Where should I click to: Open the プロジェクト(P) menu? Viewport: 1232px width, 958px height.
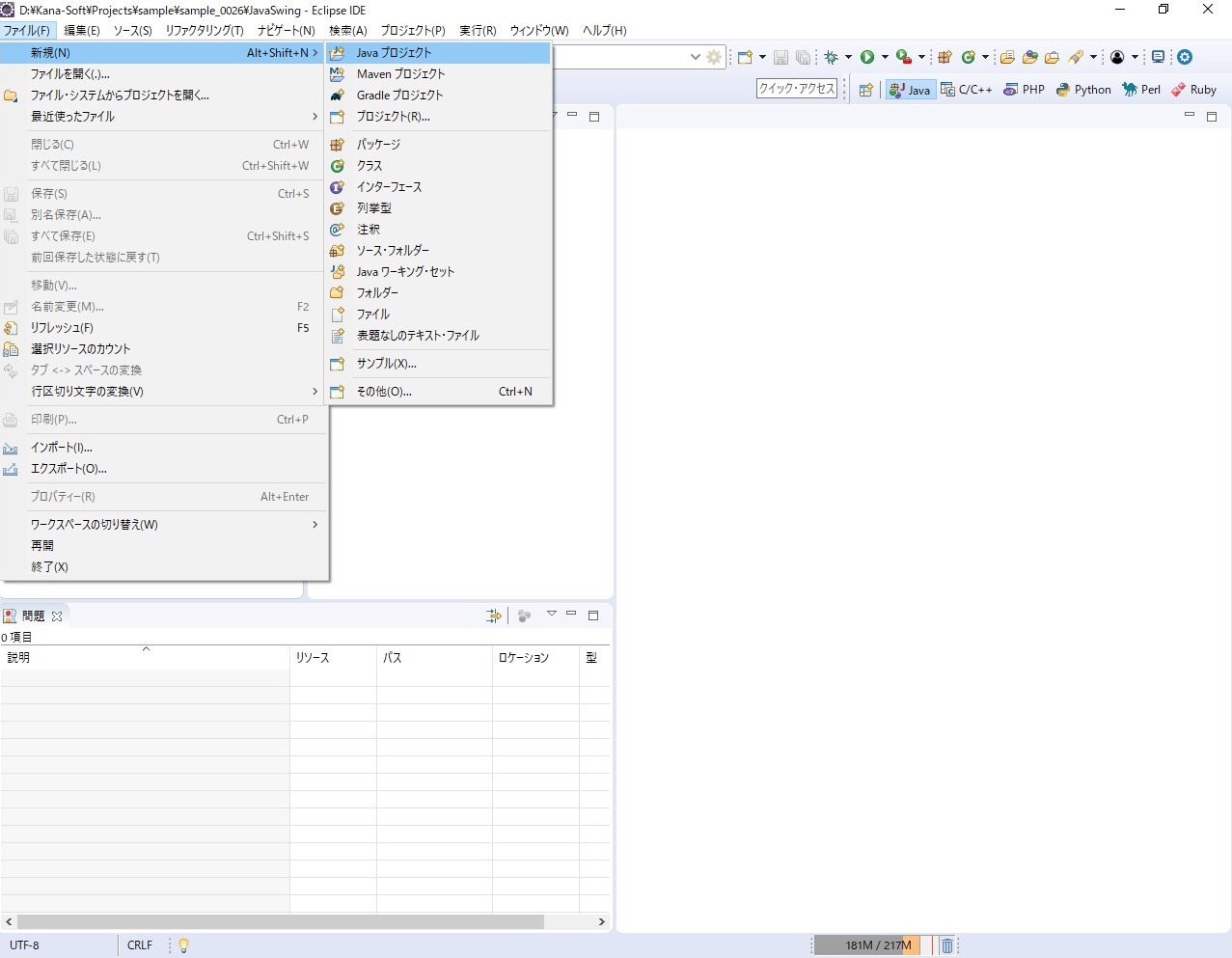(x=413, y=31)
